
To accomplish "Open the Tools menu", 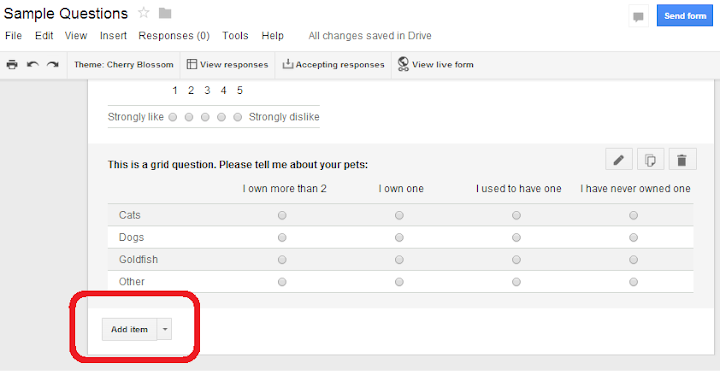I will pos(236,36).
